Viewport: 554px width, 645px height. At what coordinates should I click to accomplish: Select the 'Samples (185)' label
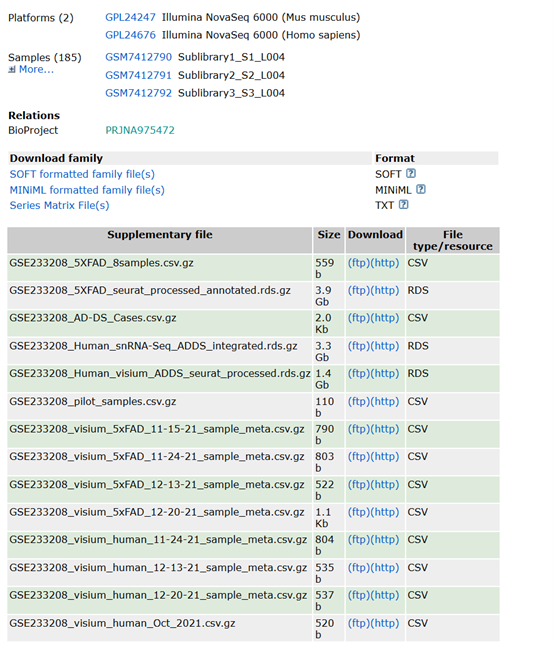tap(45, 58)
